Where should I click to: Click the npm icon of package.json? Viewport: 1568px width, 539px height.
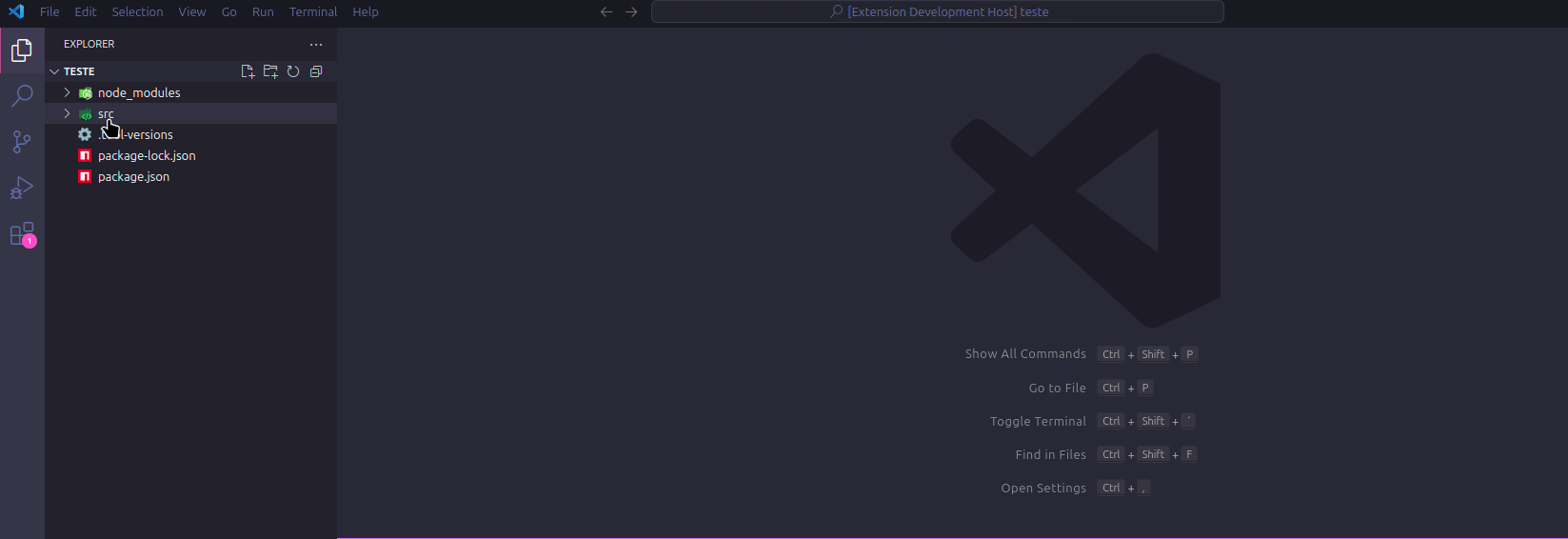click(x=85, y=176)
